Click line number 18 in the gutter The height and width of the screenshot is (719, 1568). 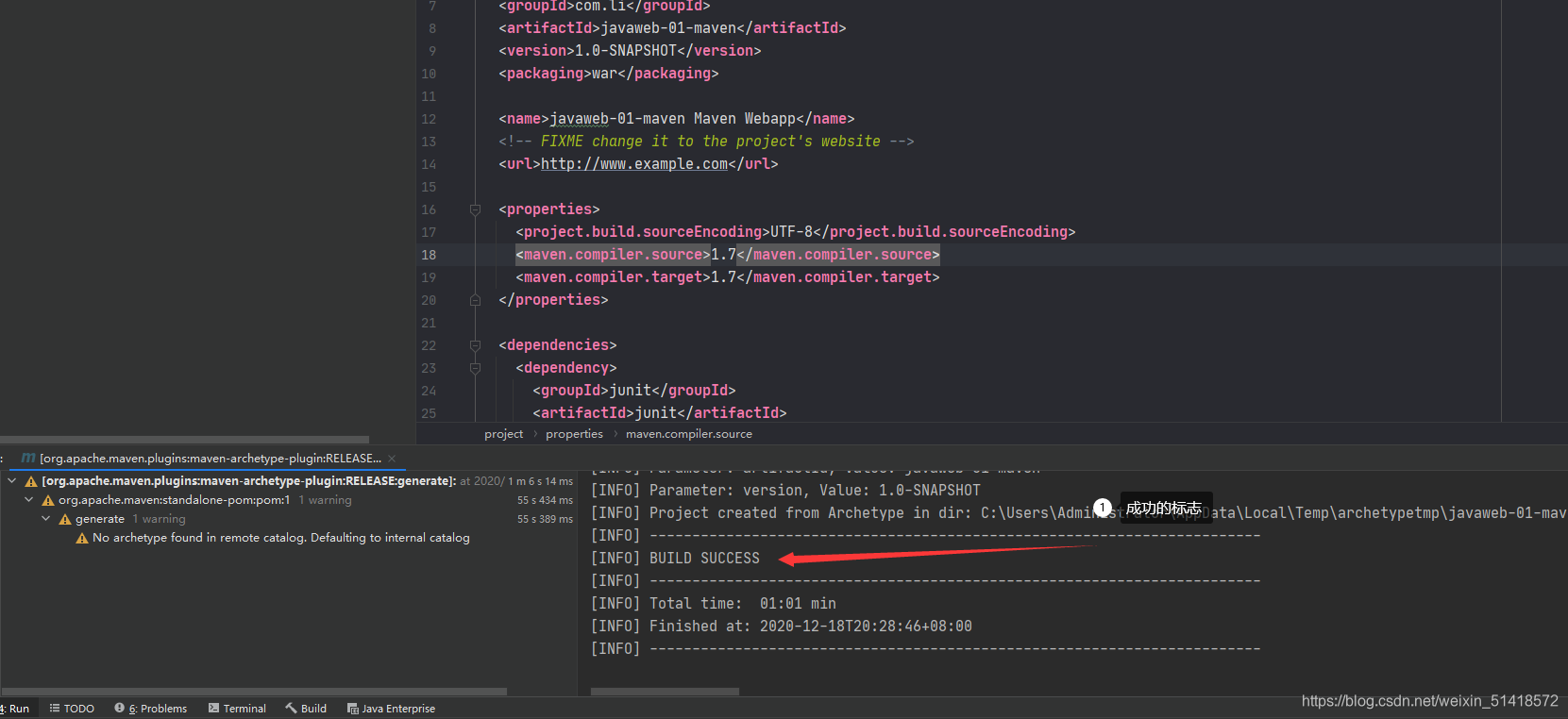click(x=429, y=255)
